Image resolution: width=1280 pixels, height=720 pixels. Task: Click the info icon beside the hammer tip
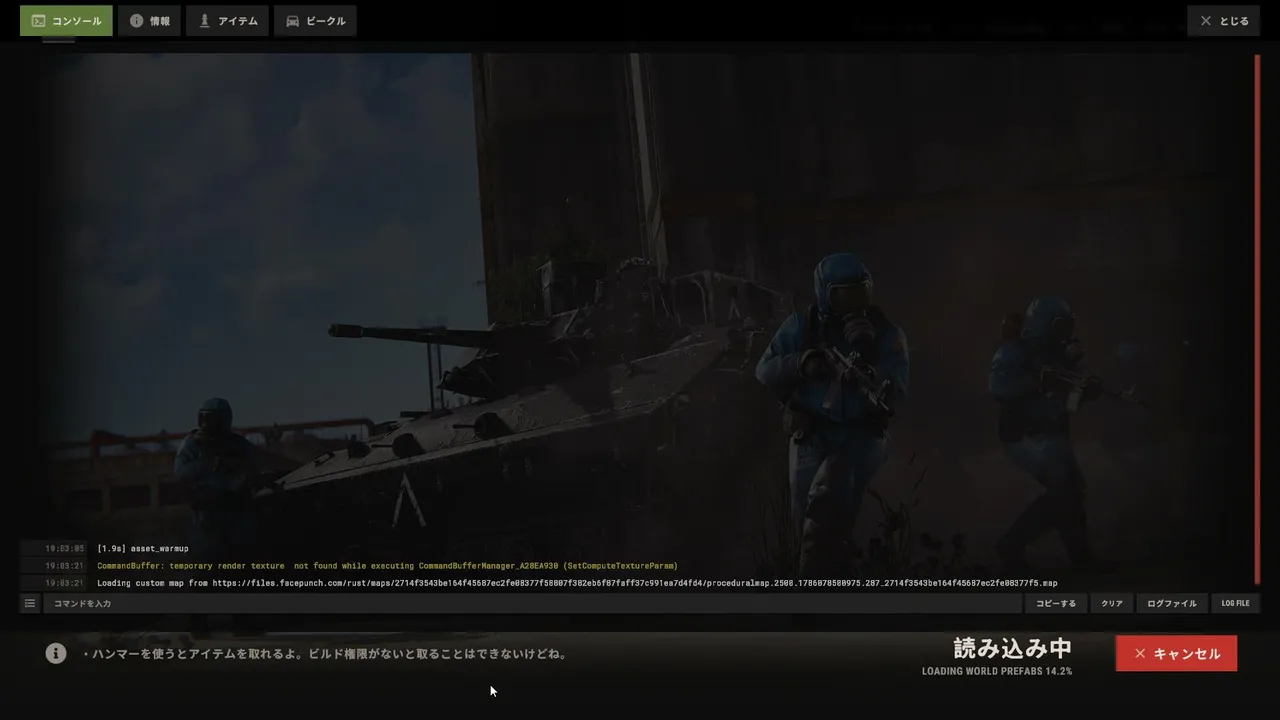click(x=56, y=653)
